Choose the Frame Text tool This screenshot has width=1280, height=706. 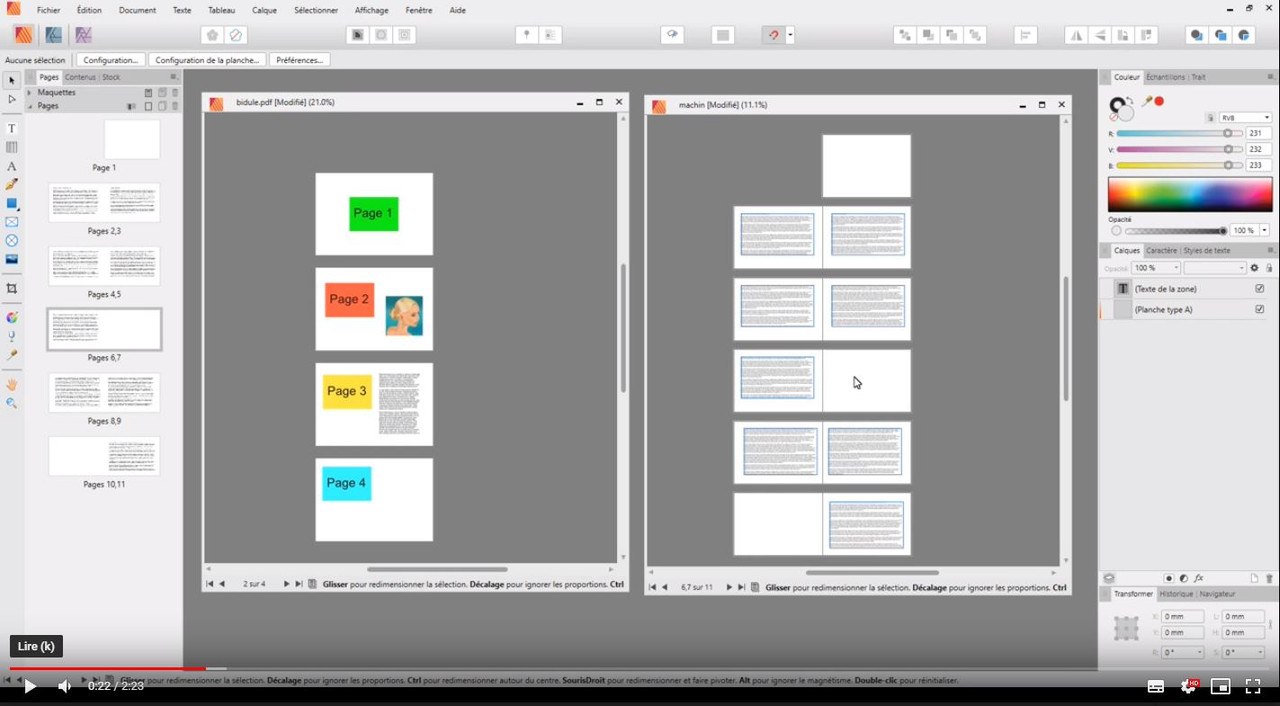click(12, 128)
